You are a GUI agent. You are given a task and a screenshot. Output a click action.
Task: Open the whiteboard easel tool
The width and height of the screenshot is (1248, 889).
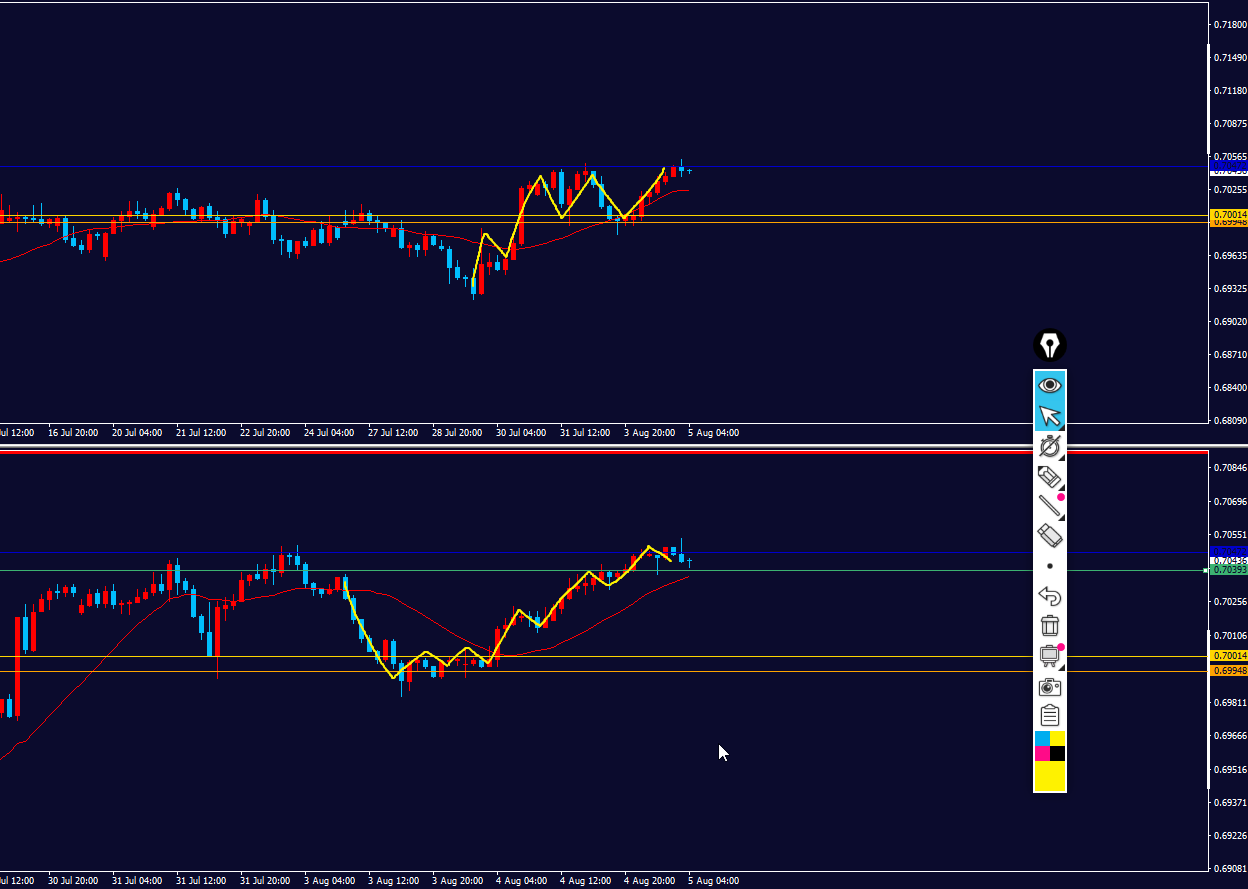(x=1050, y=656)
